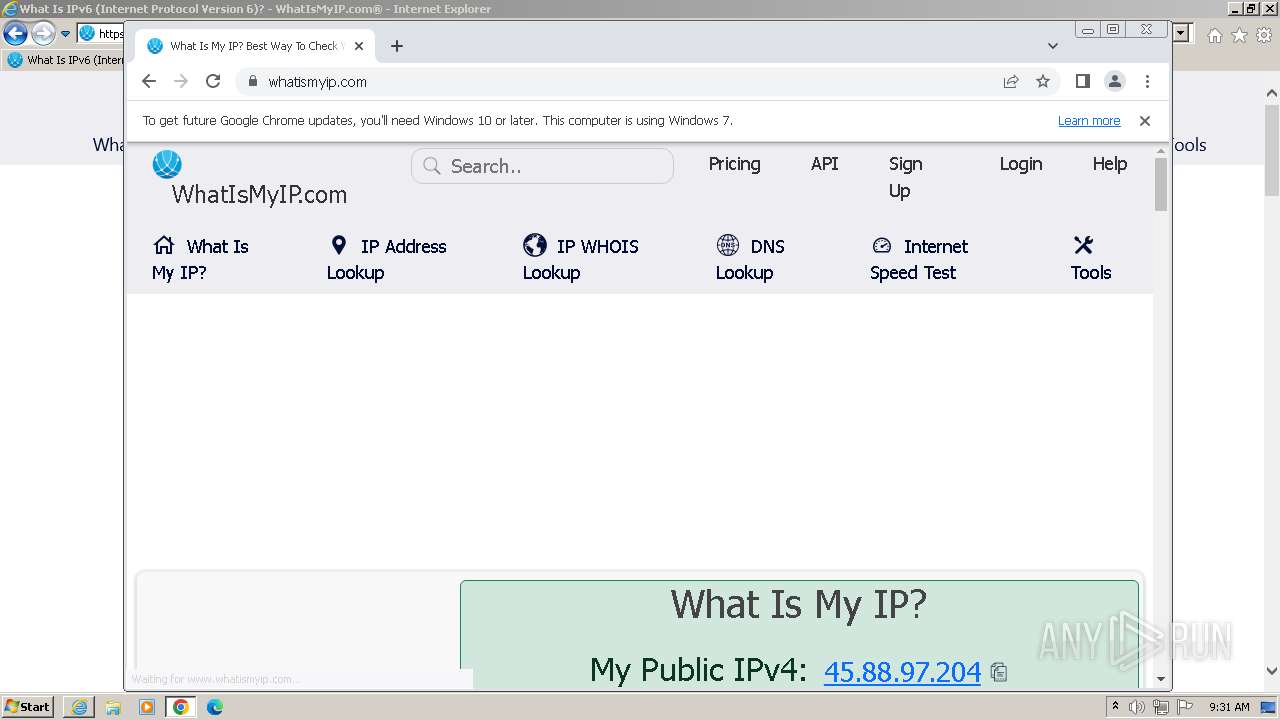Click into the Search.. field
This screenshot has width=1280, height=720.
coord(542,166)
